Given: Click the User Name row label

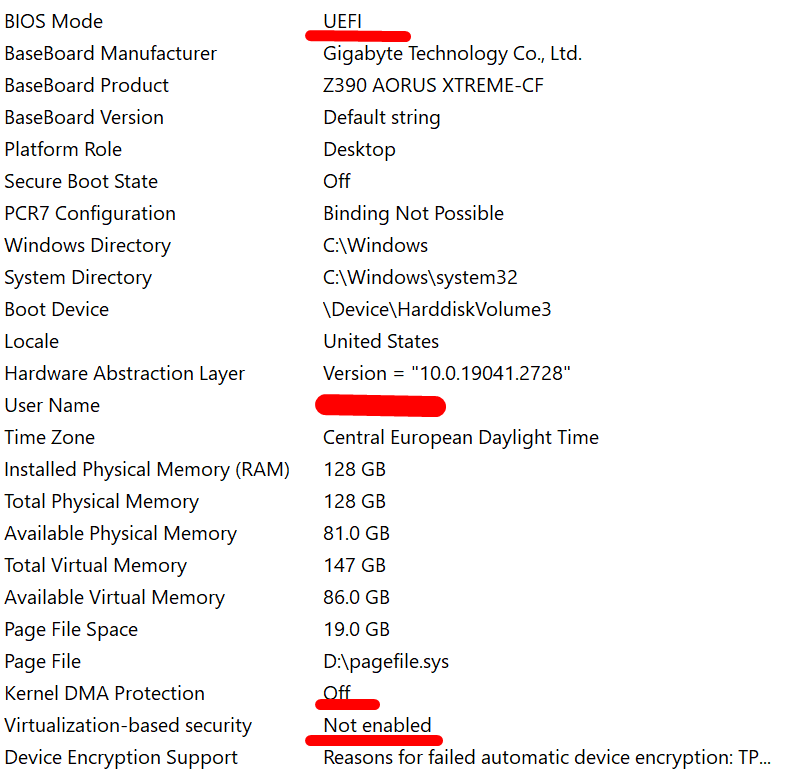Looking at the screenshot, I should click(x=52, y=405).
